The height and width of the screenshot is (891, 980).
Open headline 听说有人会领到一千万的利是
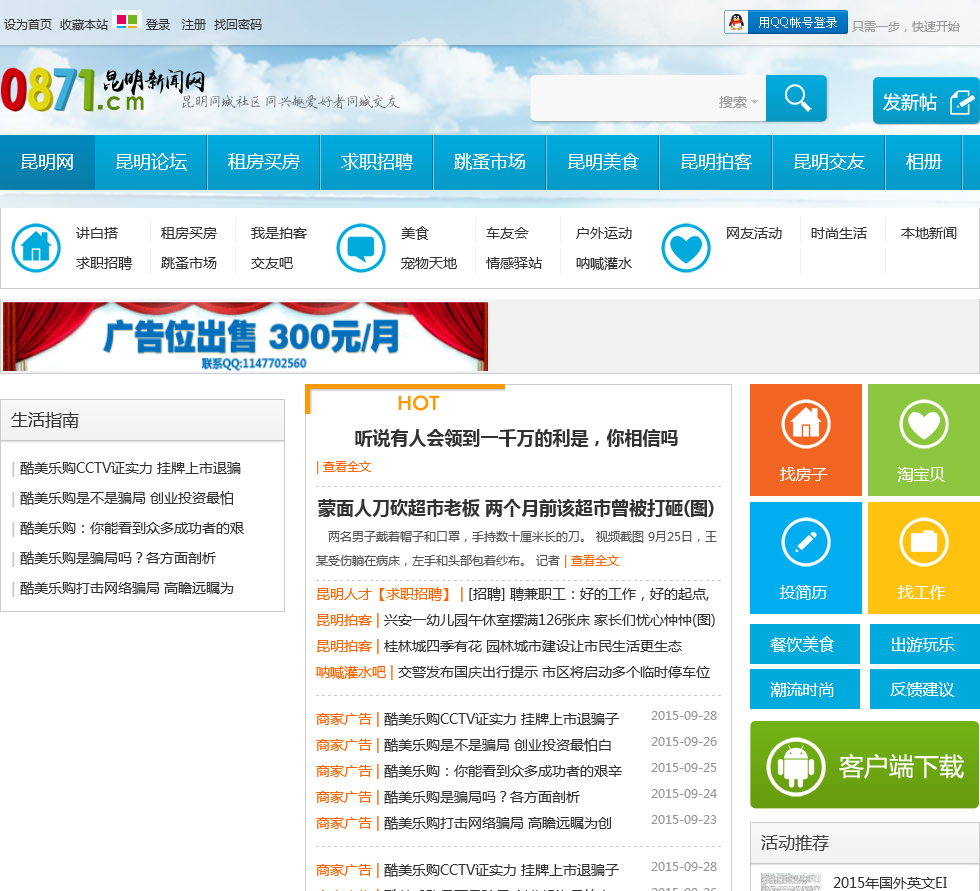(x=516, y=438)
